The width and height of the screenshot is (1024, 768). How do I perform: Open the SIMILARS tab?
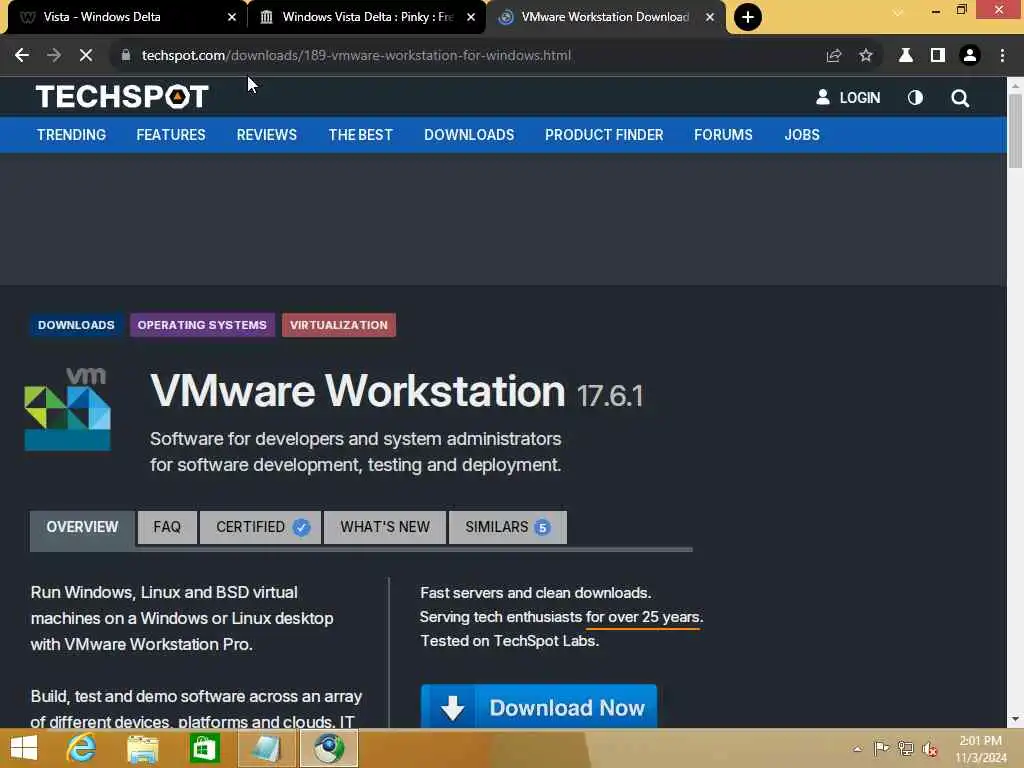pos(507,527)
